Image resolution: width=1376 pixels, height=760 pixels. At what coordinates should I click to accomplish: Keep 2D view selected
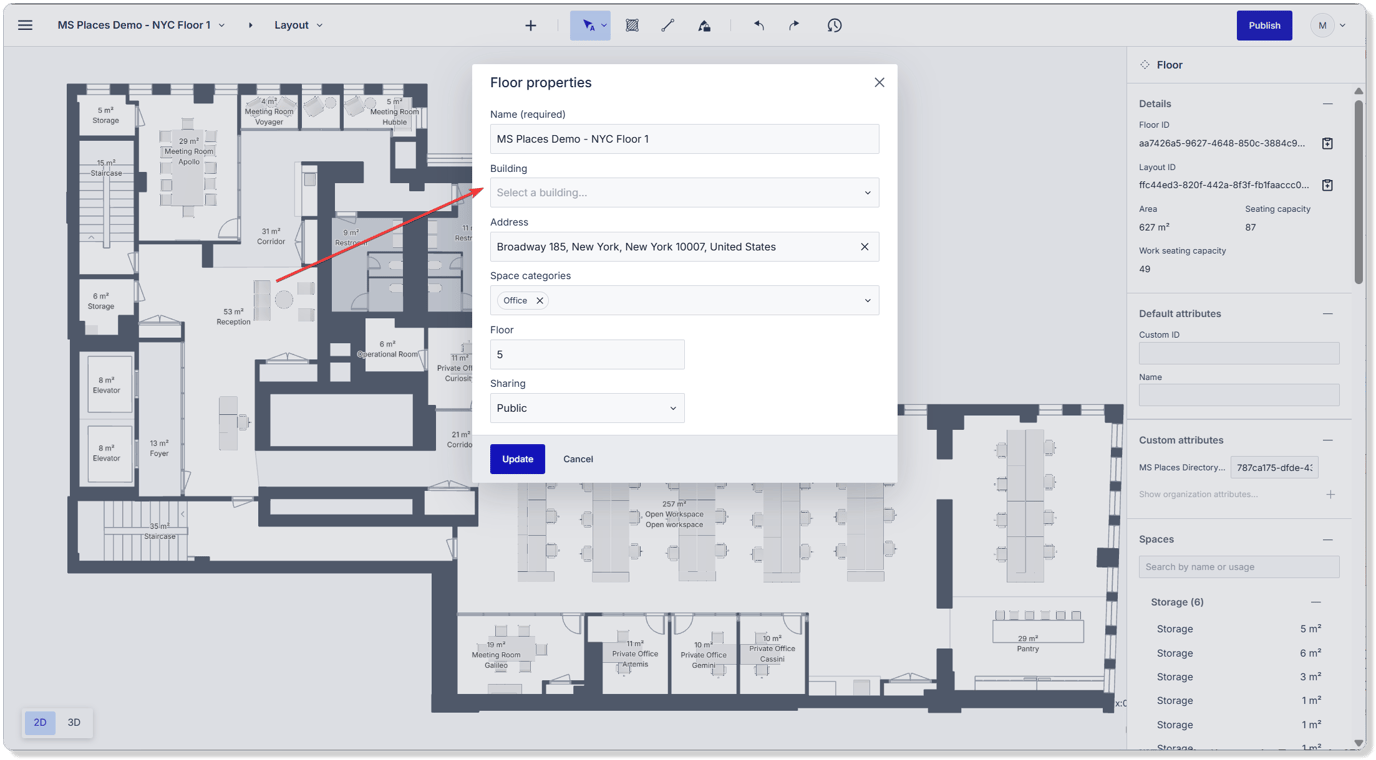(x=39, y=721)
